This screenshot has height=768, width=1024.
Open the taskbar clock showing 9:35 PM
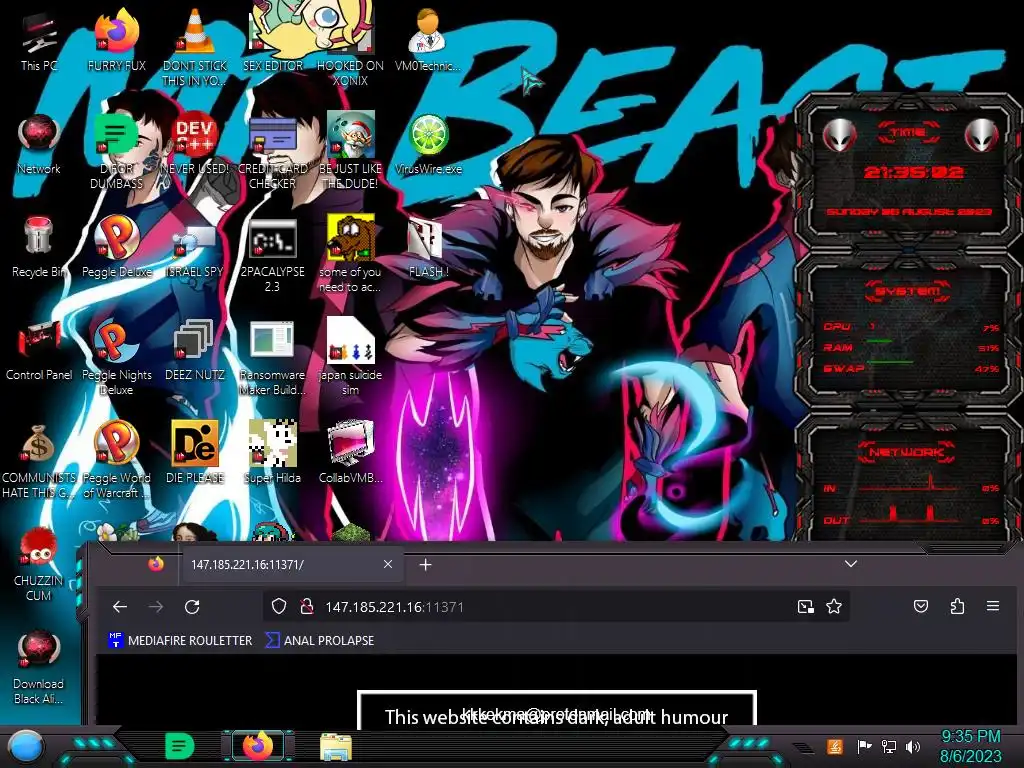point(970,746)
